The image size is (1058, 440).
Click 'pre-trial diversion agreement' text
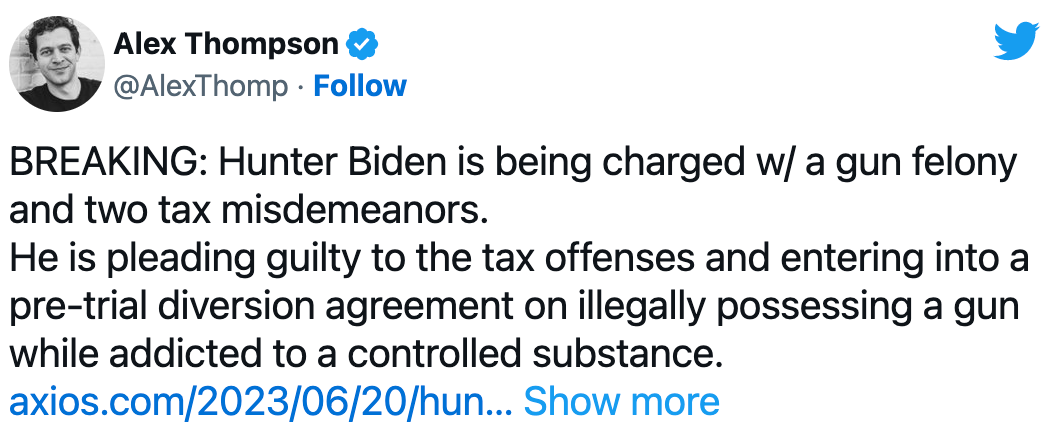[x=255, y=305]
